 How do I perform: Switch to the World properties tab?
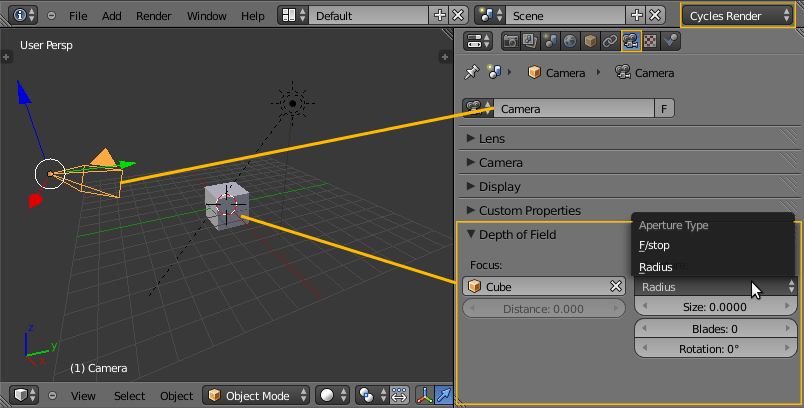click(x=570, y=41)
